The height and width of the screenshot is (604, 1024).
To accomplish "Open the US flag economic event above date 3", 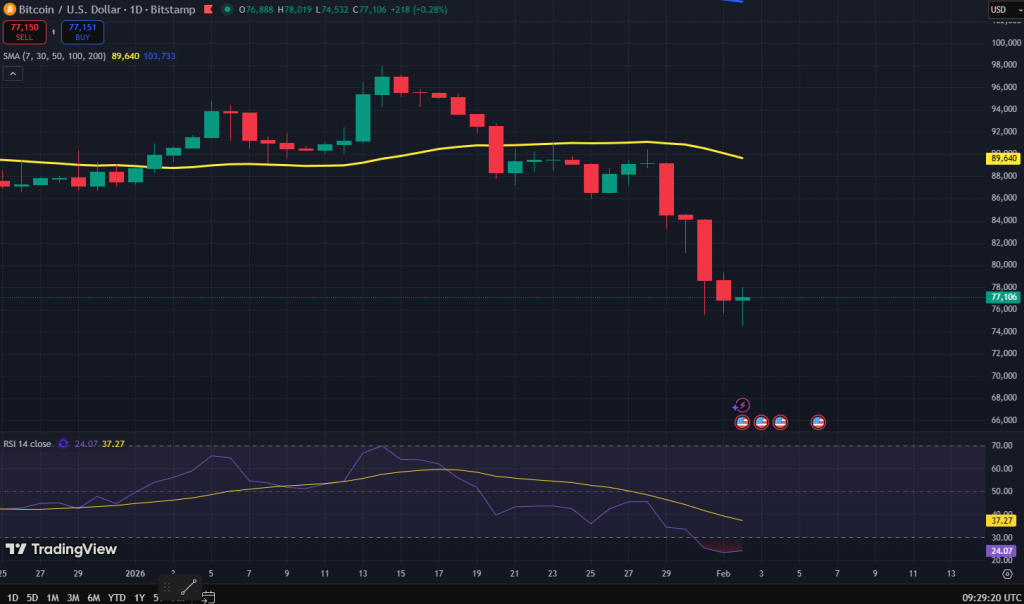I will tap(761, 422).
